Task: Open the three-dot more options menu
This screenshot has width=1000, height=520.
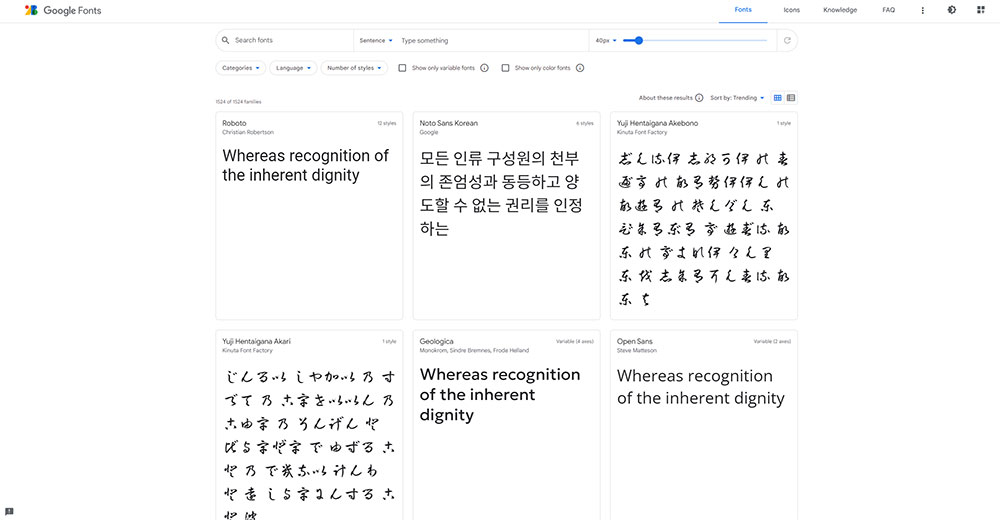Action: point(922,10)
